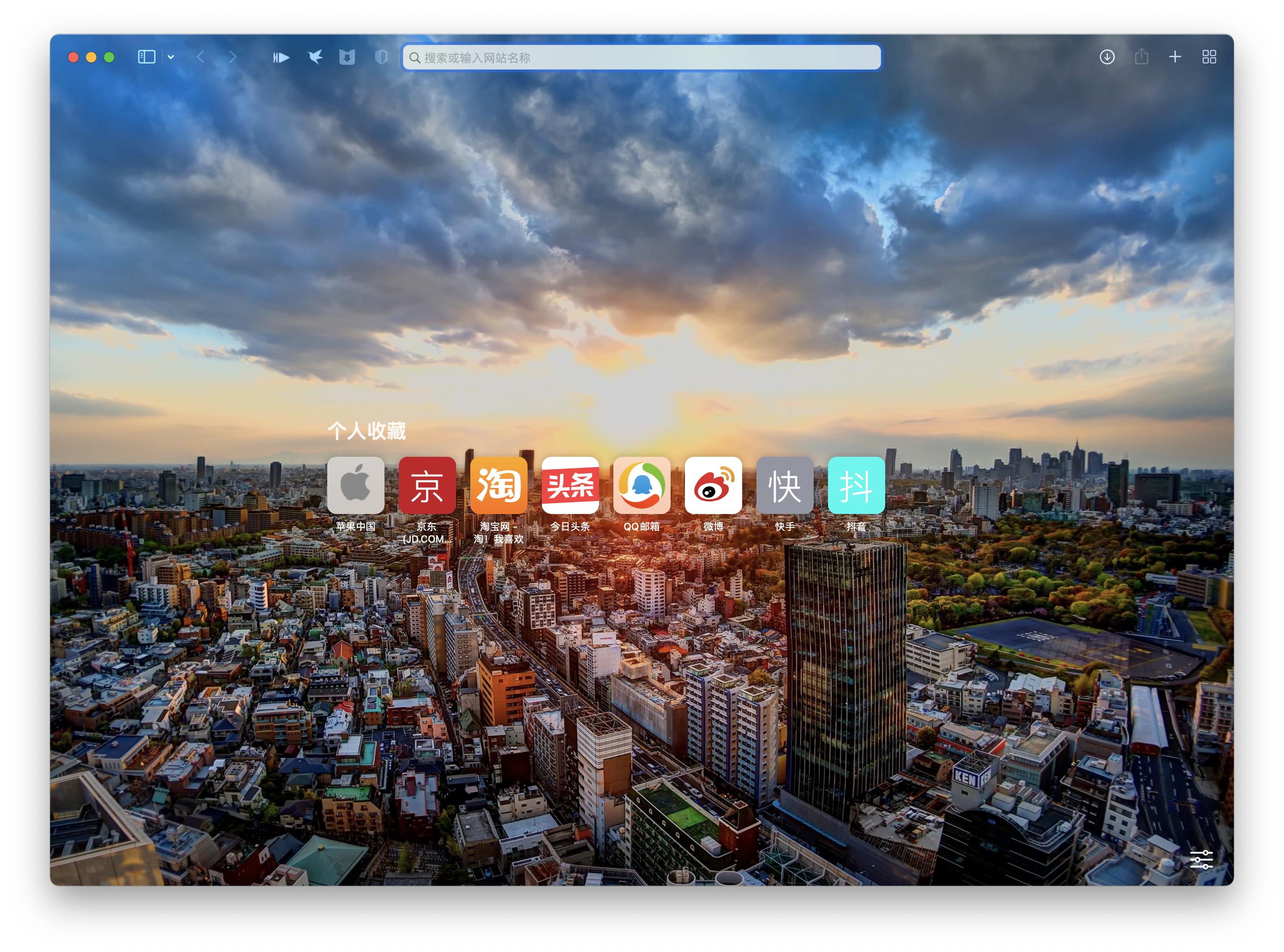1284x952 pixels.
Task: Toggle the Safari sidebar
Action: click(x=146, y=57)
